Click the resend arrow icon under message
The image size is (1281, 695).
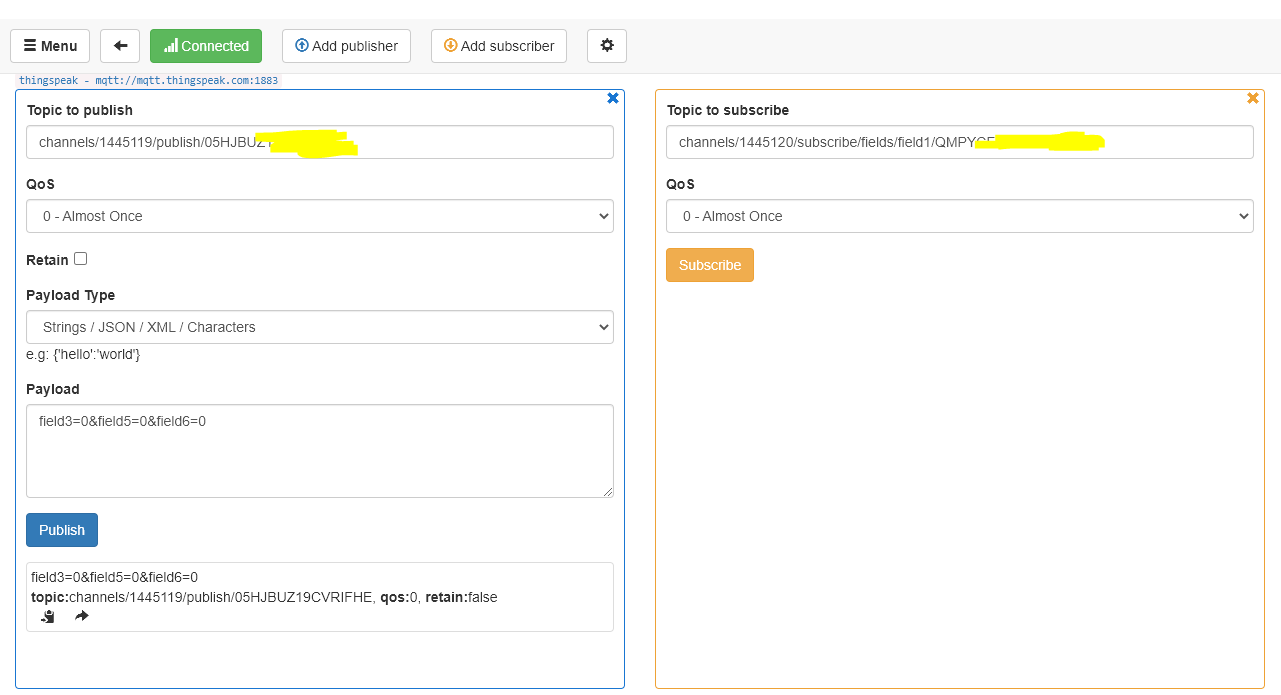[82, 617]
